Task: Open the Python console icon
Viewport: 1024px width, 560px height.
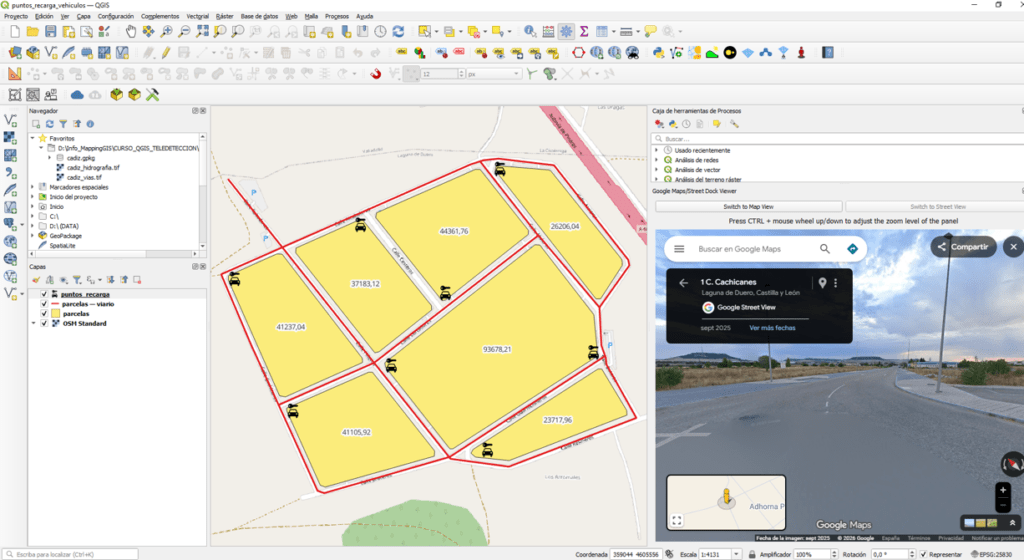Action: tap(658, 53)
